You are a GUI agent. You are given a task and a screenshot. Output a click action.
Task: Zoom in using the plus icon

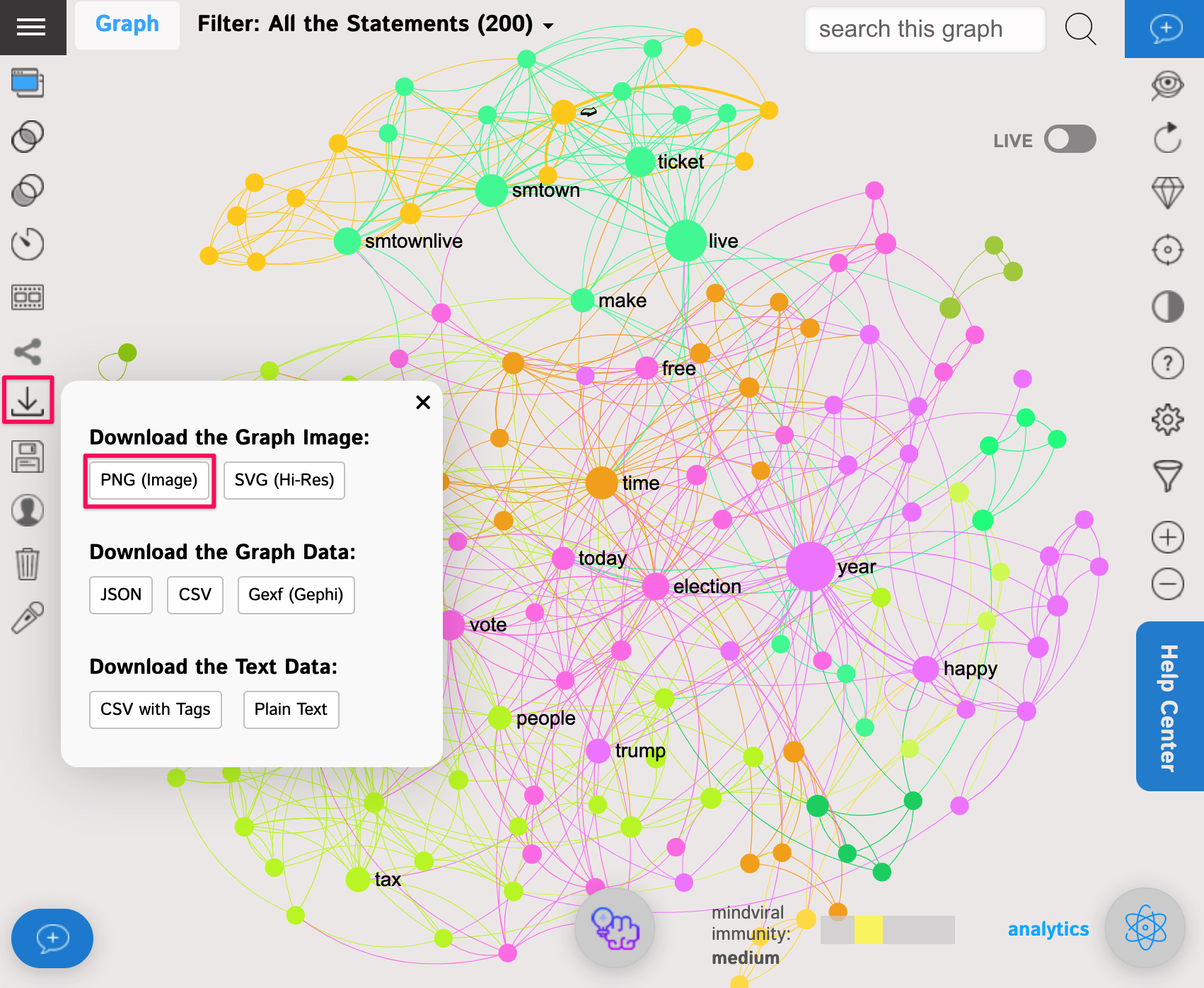click(1167, 537)
